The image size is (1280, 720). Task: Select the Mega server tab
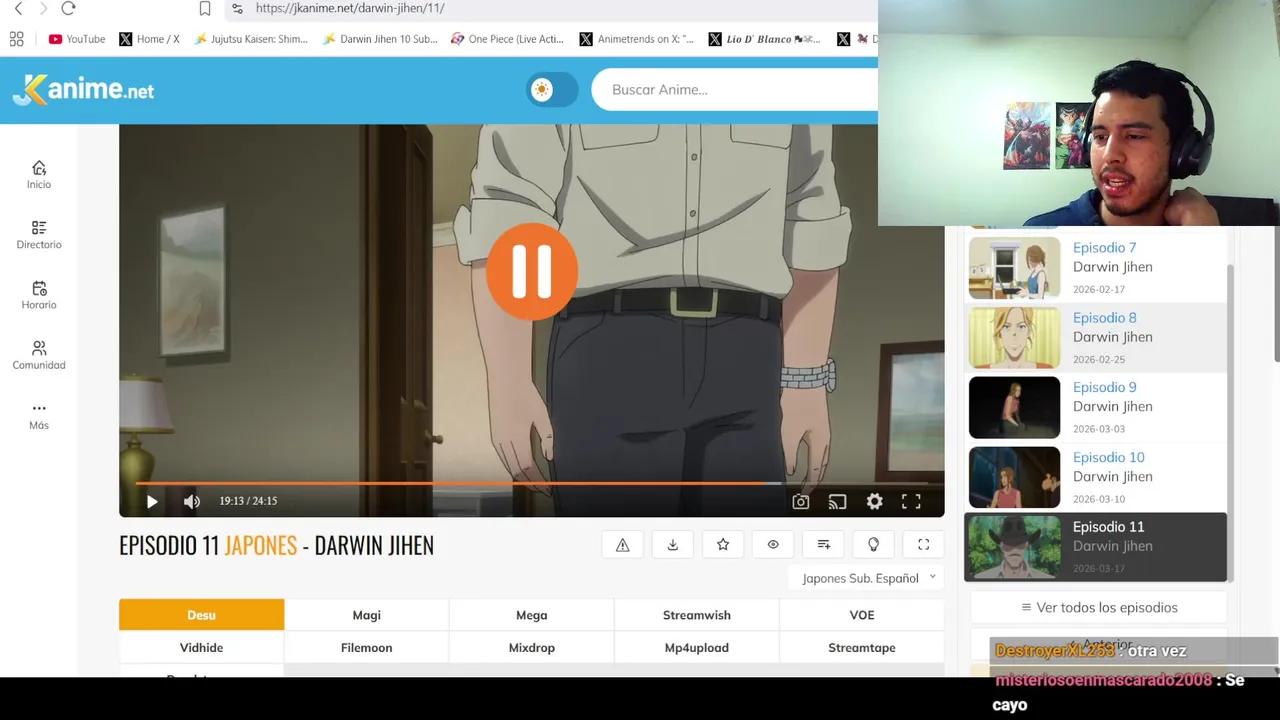click(x=531, y=615)
